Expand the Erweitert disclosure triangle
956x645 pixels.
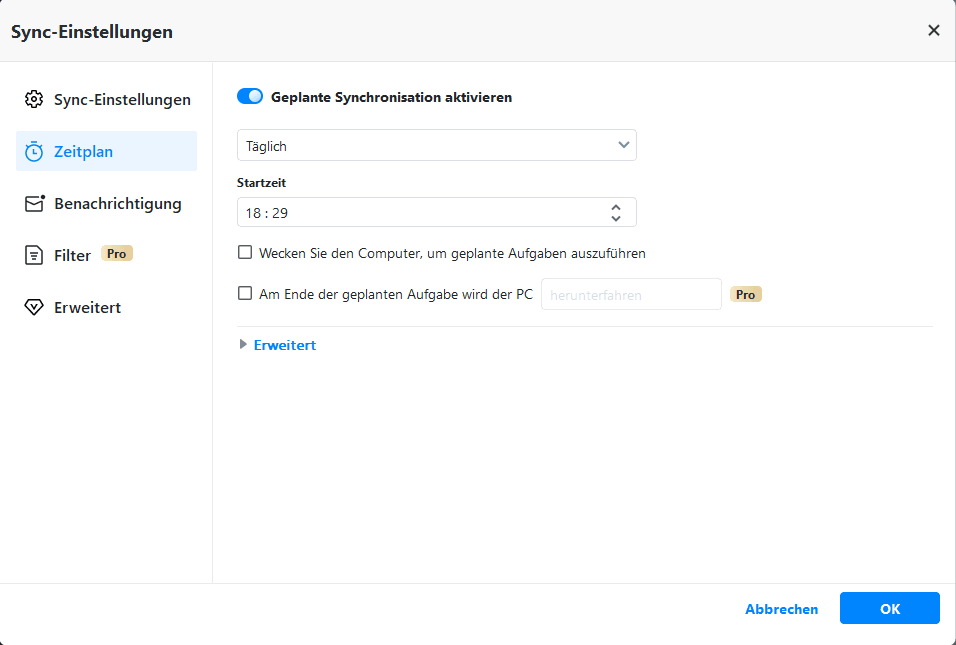(x=243, y=345)
